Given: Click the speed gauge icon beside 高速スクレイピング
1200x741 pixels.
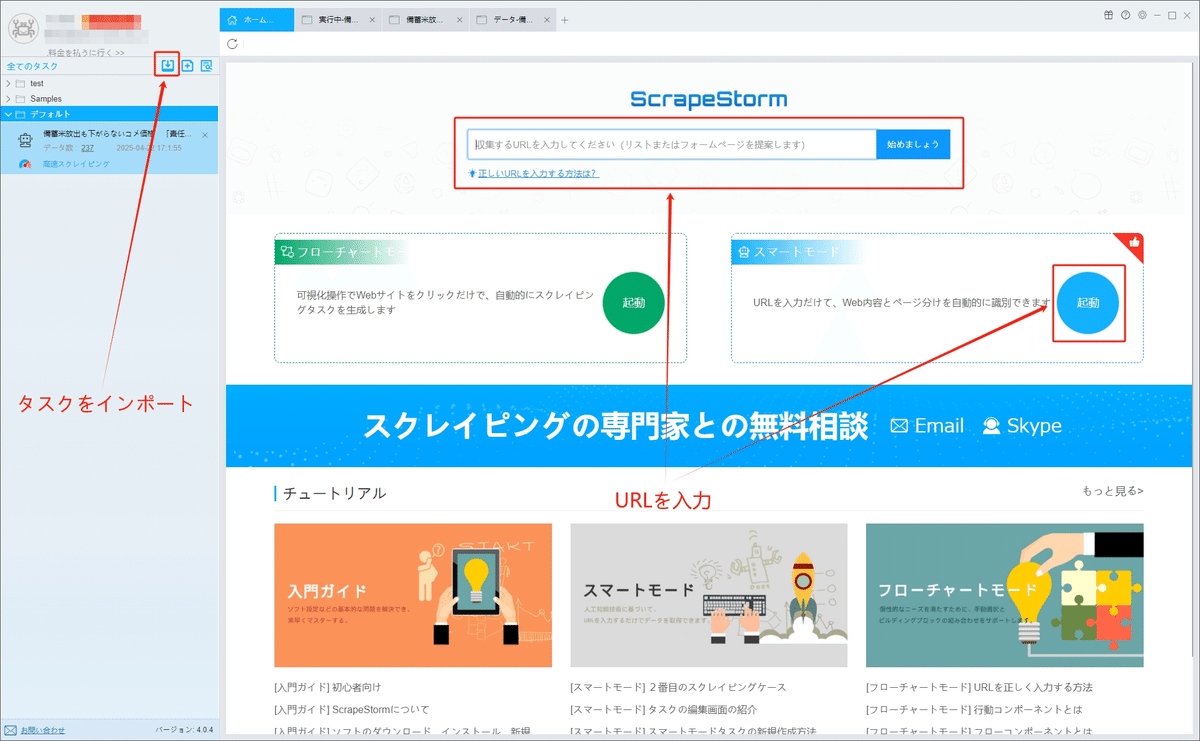Looking at the screenshot, I should (25, 163).
